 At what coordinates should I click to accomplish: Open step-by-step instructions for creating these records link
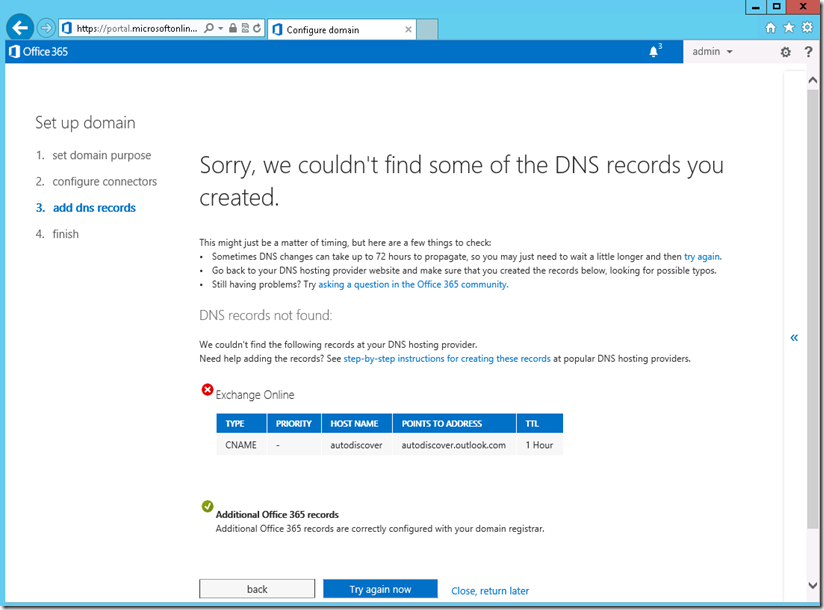(x=447, y=359)
